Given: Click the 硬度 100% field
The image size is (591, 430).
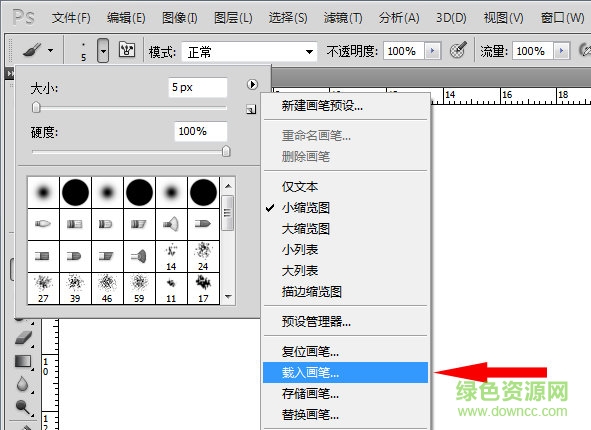Looking at the screenshot, I should [201, 132].
